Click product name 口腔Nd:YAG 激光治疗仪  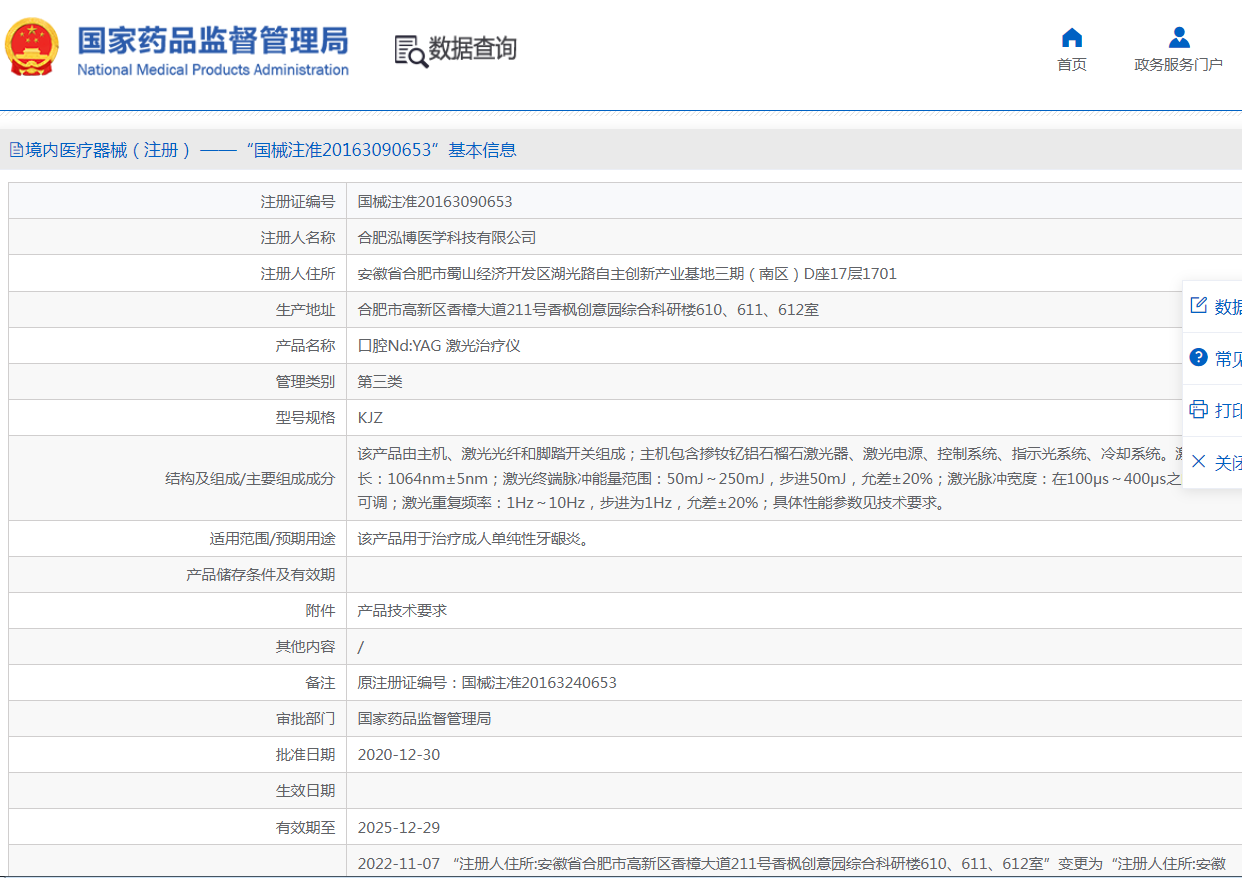pos(439,345)
